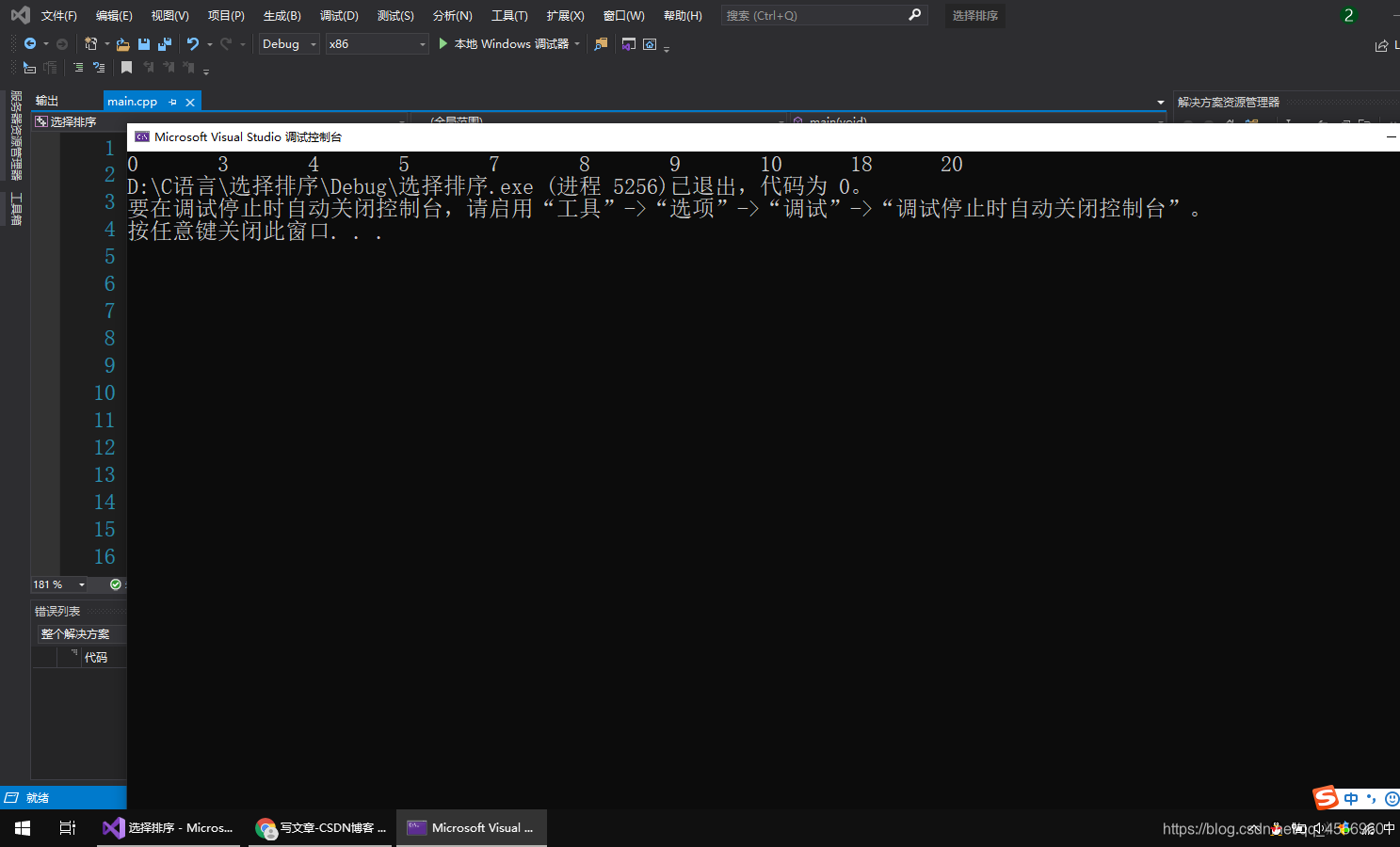
Task: Click the Undo arrow icon
Action: pos(193,44)
